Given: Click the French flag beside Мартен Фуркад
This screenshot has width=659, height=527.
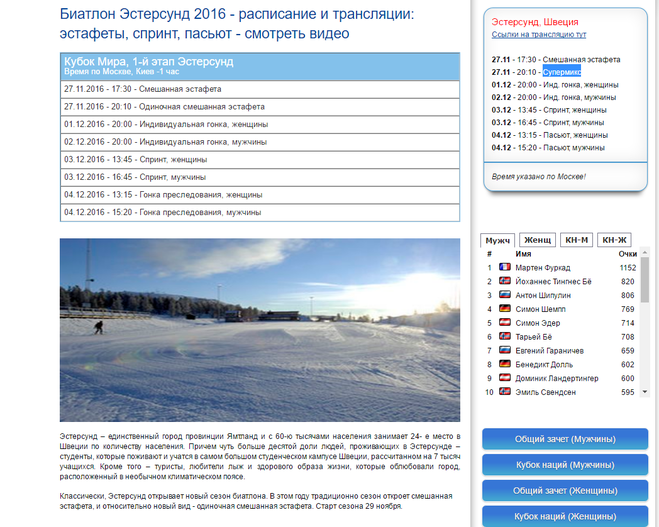Looking at the screenshot, I should (x=505, y=268).
